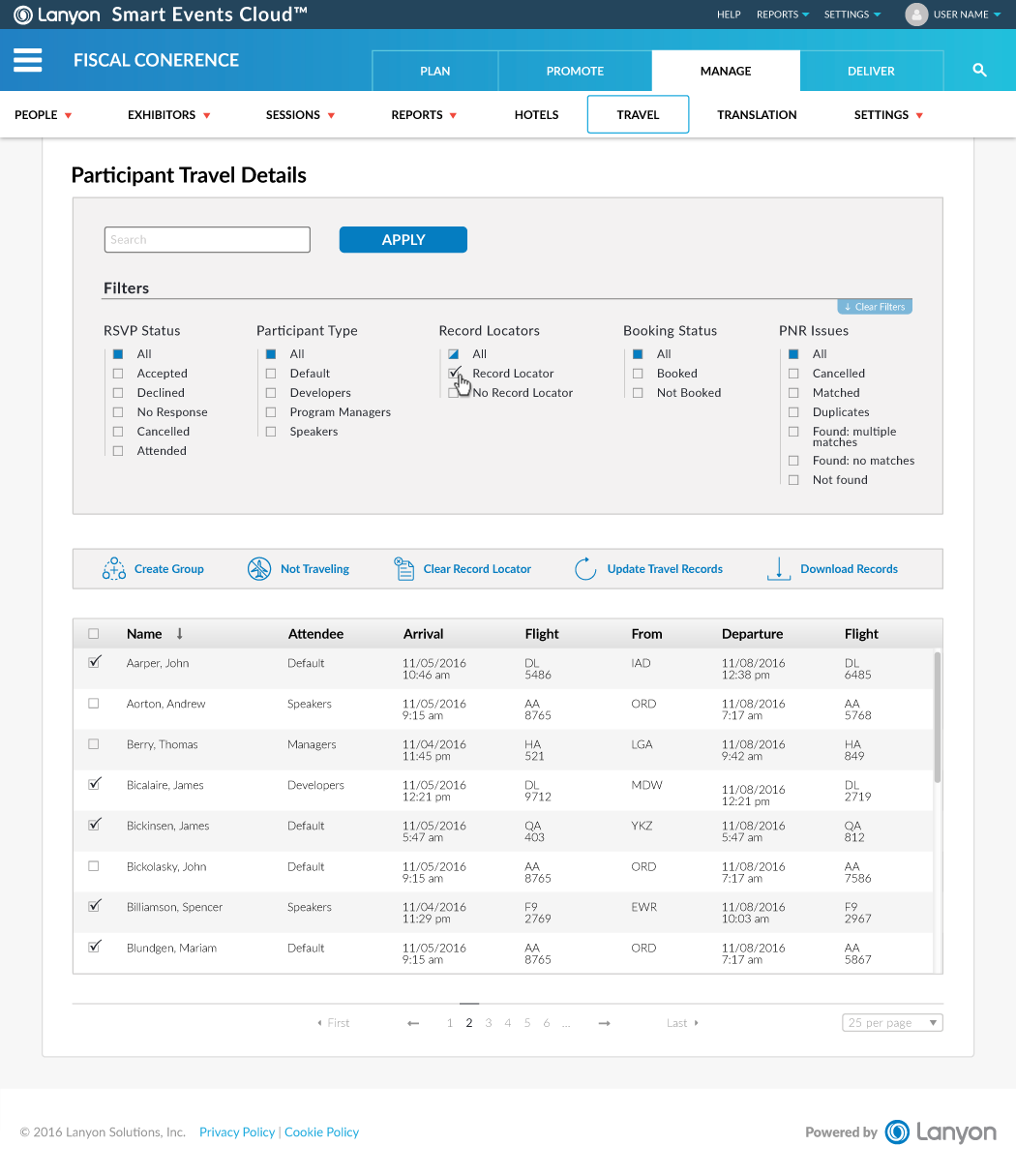Viewport: 1016px width, 1176px height.
Task: Jump to the Last page link
Action: [682, 1023]
